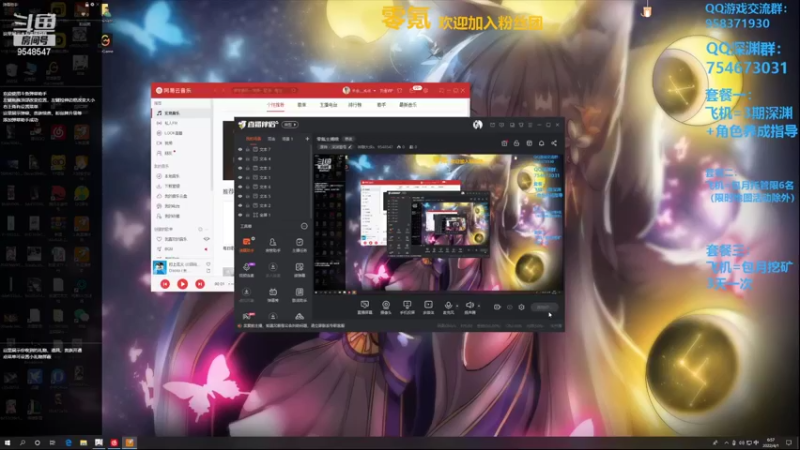Add a camera source in stream companion

click(386, 307)
